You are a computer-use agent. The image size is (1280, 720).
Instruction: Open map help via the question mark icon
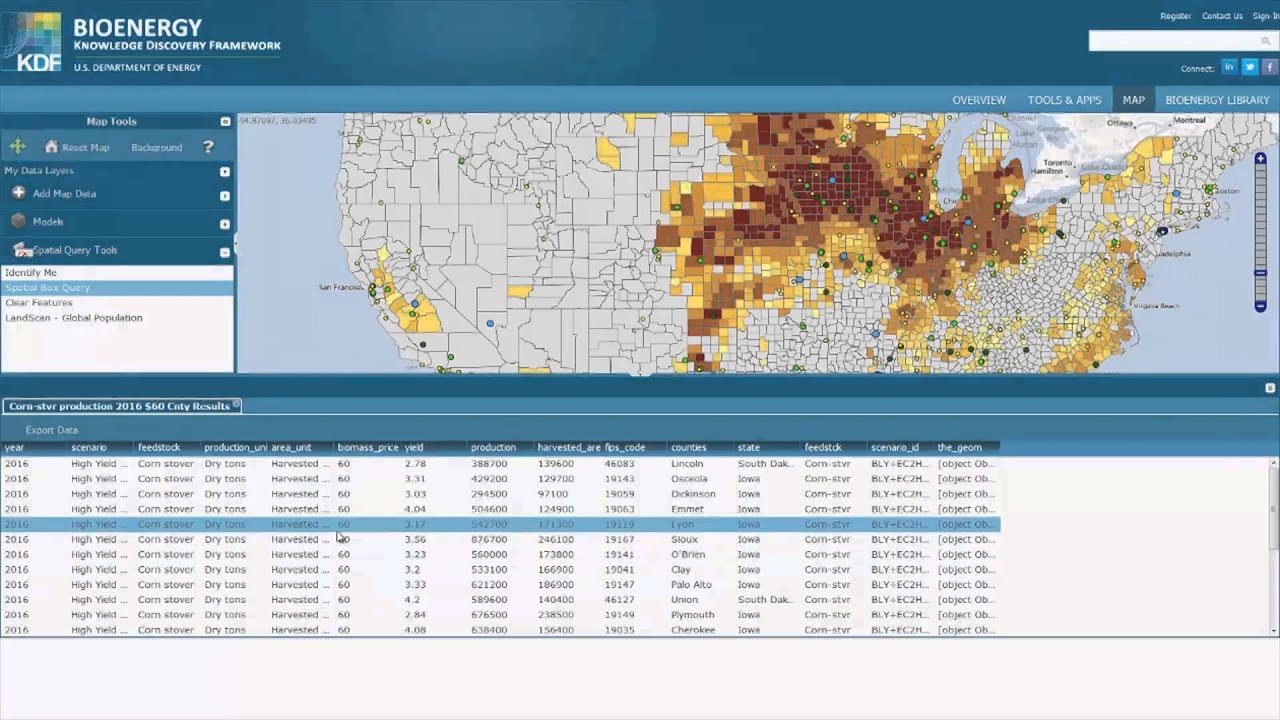click(208, 147)
